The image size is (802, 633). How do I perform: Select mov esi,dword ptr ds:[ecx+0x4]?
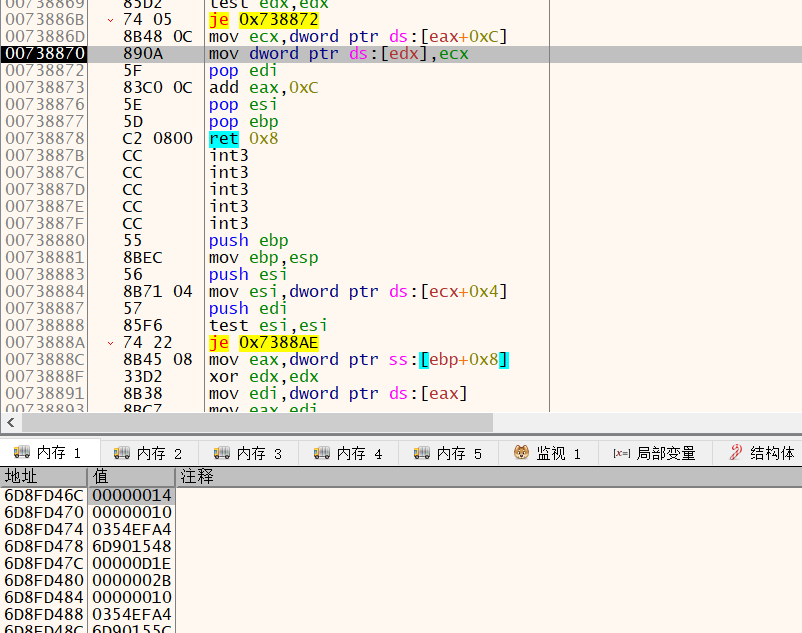click(x=358, y=292)
